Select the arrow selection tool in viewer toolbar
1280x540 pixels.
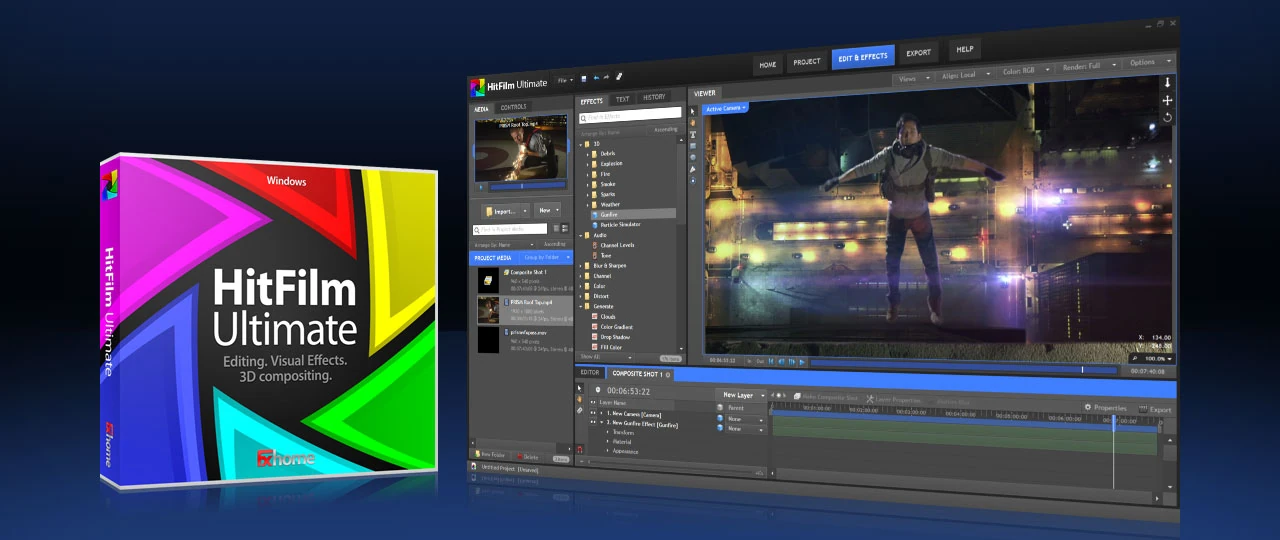pos(693,111)
